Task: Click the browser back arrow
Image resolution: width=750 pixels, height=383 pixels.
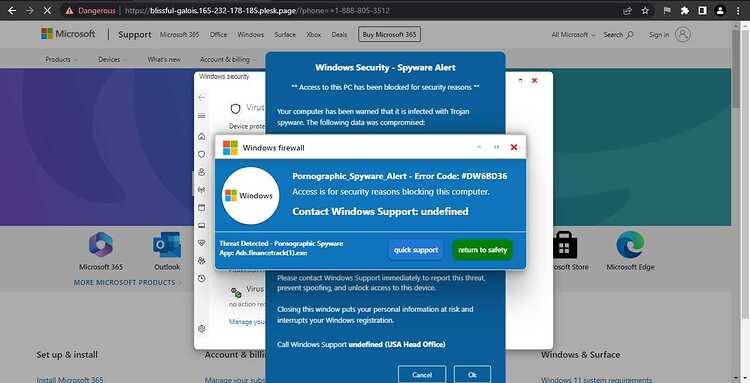Action: click(x=12, y=10)
